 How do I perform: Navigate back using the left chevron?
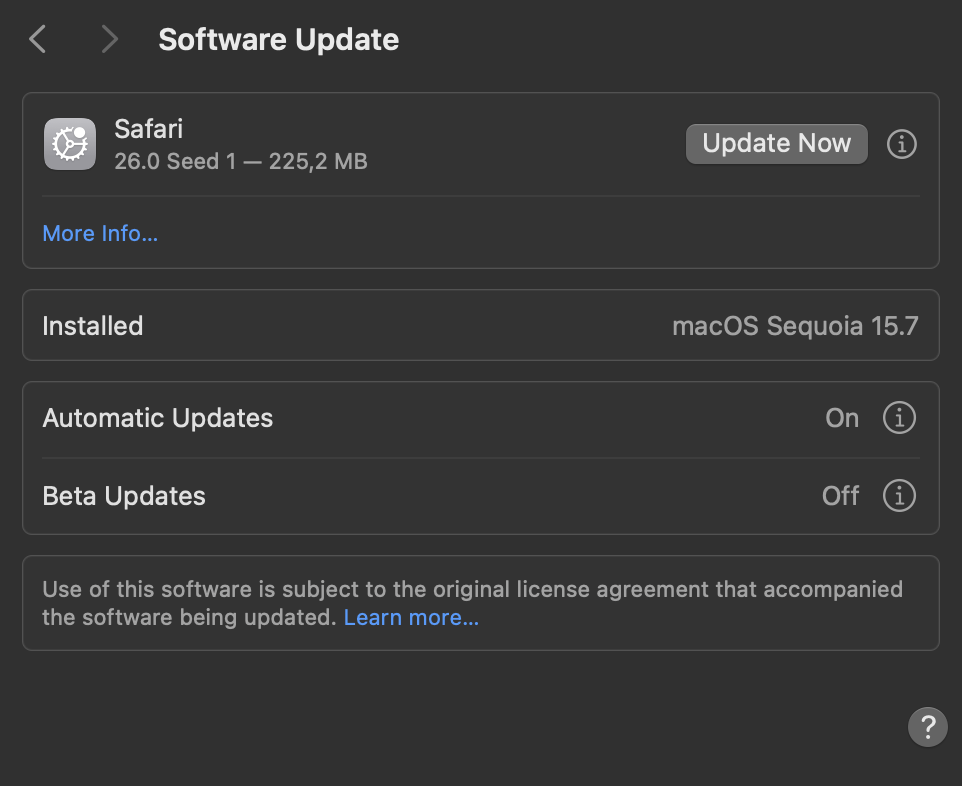pyautogui.click(x=36, y=39)
